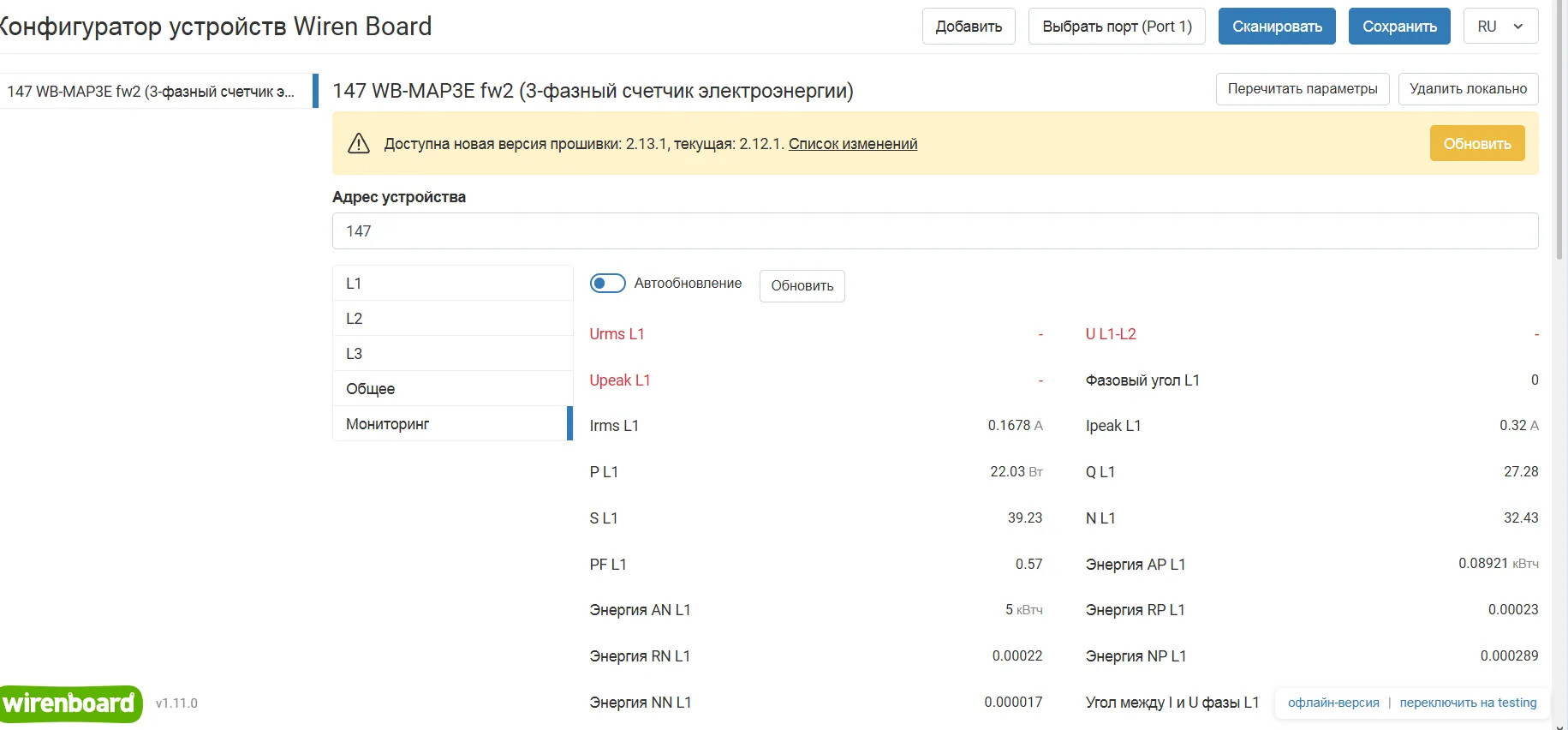Switch to the L1 tab
Viewport: 1568px width, 730px height.
point(452,284)
